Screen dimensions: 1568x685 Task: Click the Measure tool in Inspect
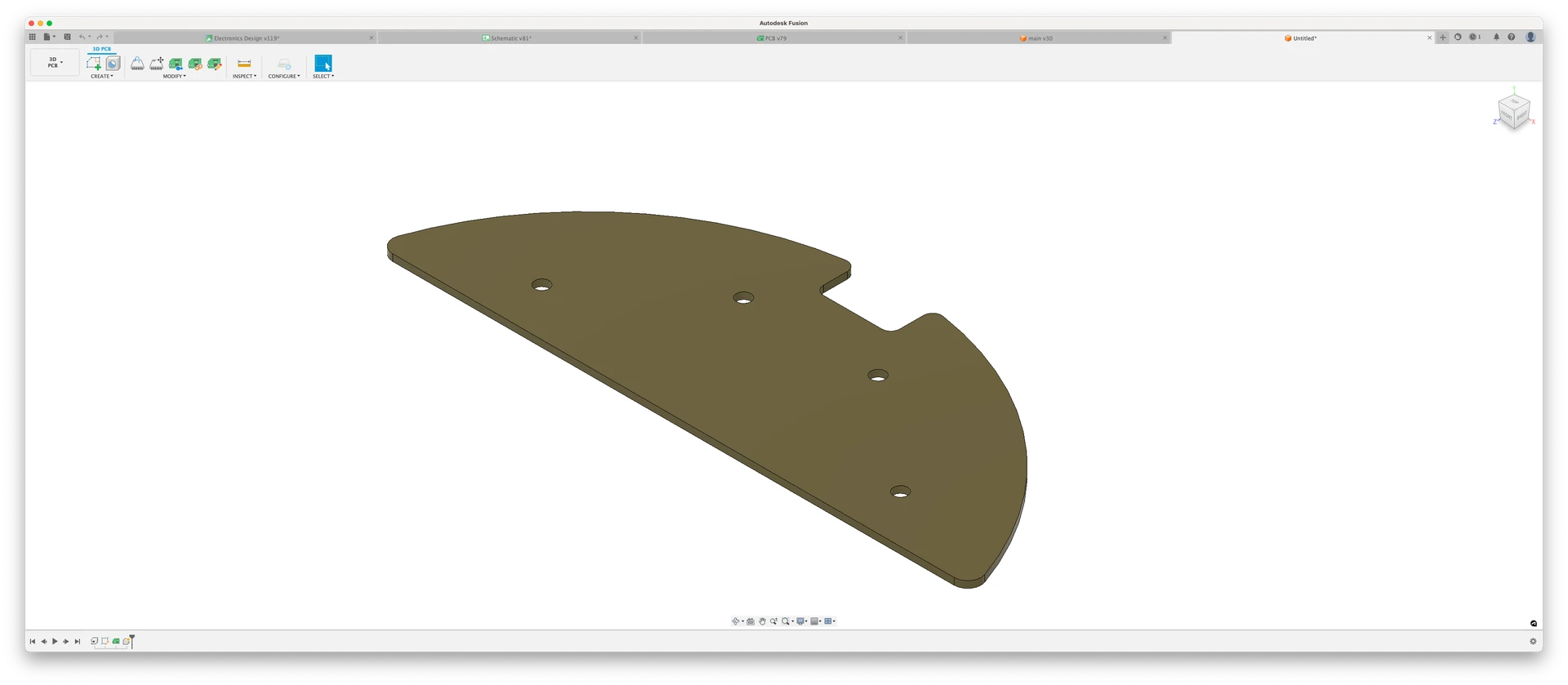pyautogui.click(x=243, y=64)
